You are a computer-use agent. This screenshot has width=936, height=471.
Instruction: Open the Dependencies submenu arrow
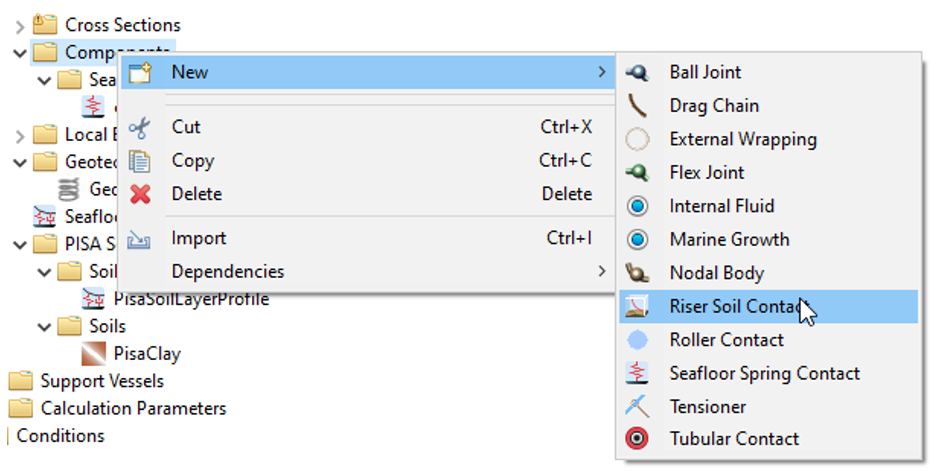point(601,271)
